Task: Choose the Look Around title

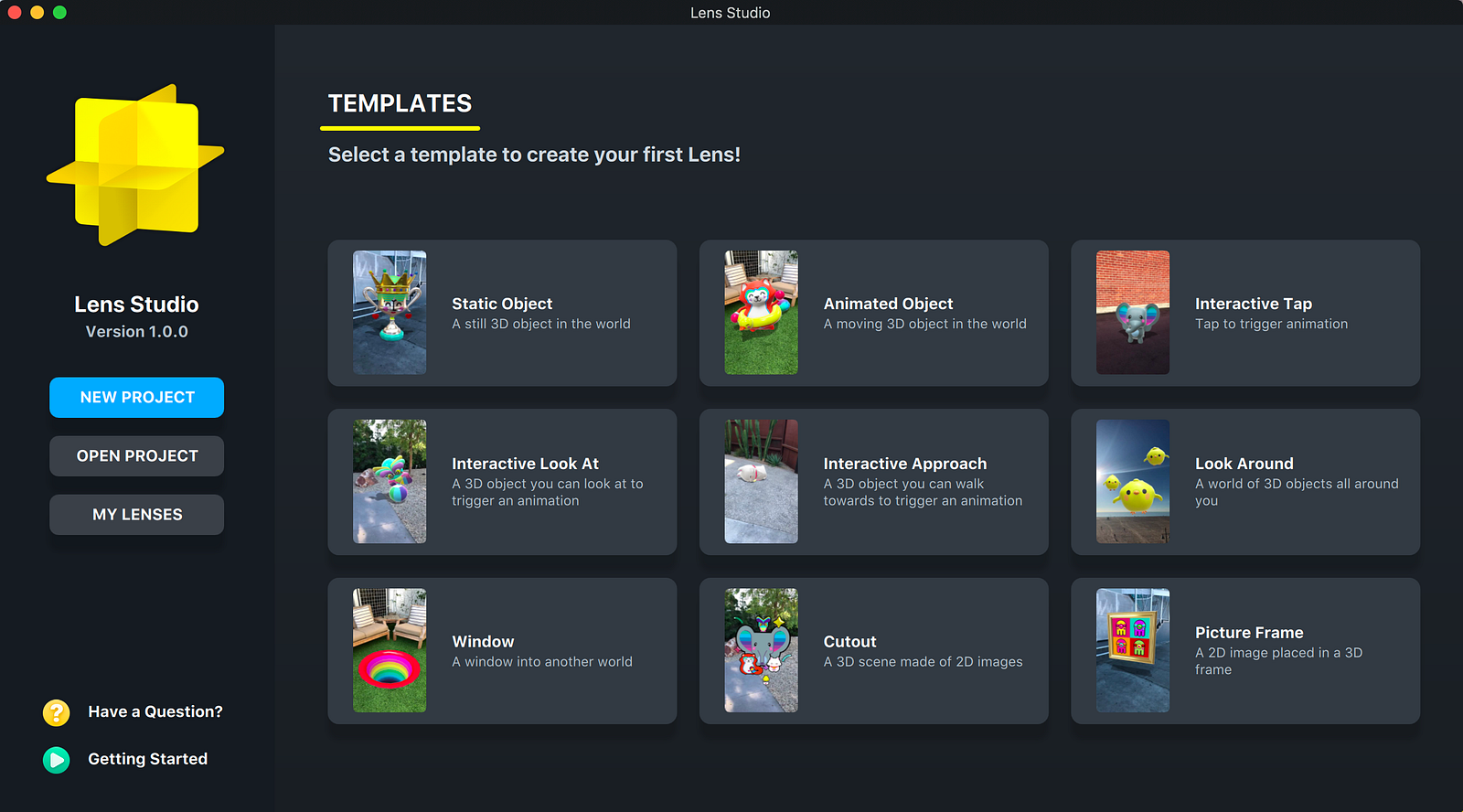Action: (1244, 464)
